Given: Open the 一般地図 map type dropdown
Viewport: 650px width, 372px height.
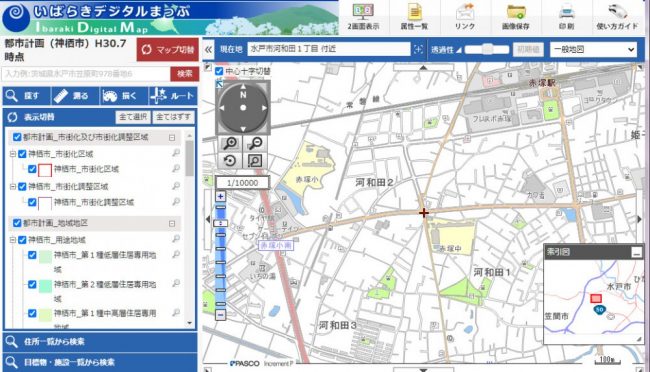Looking at the screenshot, I should 594,49.
